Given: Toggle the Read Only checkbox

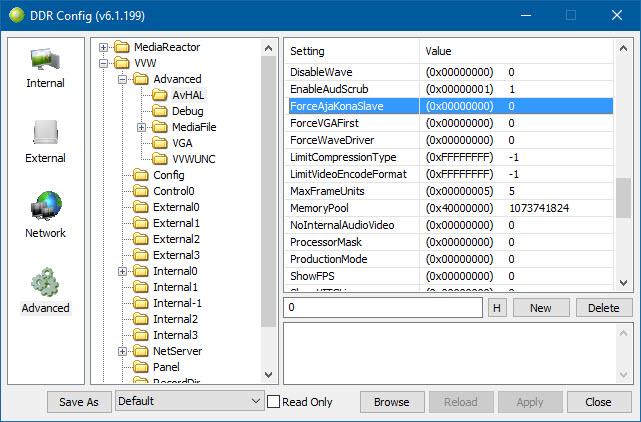Looking at the screenshot, I should (x=273, y=402).
